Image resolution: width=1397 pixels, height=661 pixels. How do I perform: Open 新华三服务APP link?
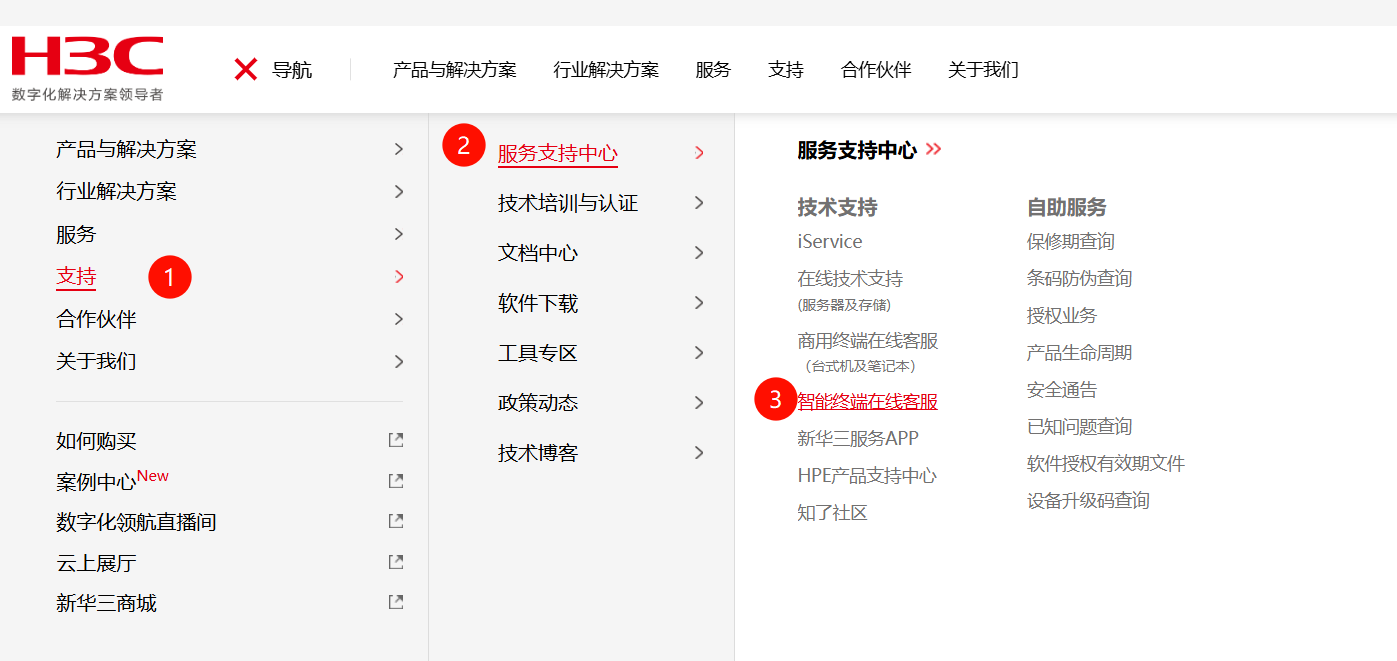[x=858, y=438]
